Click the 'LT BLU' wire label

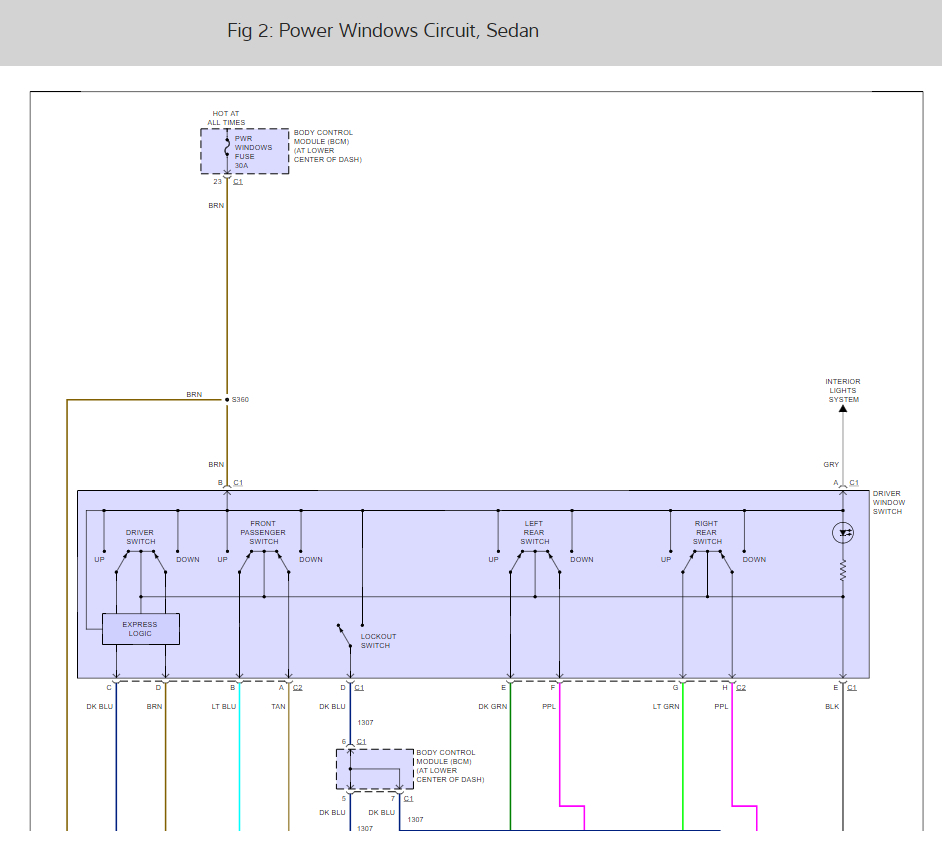click(x=223, y=706)
